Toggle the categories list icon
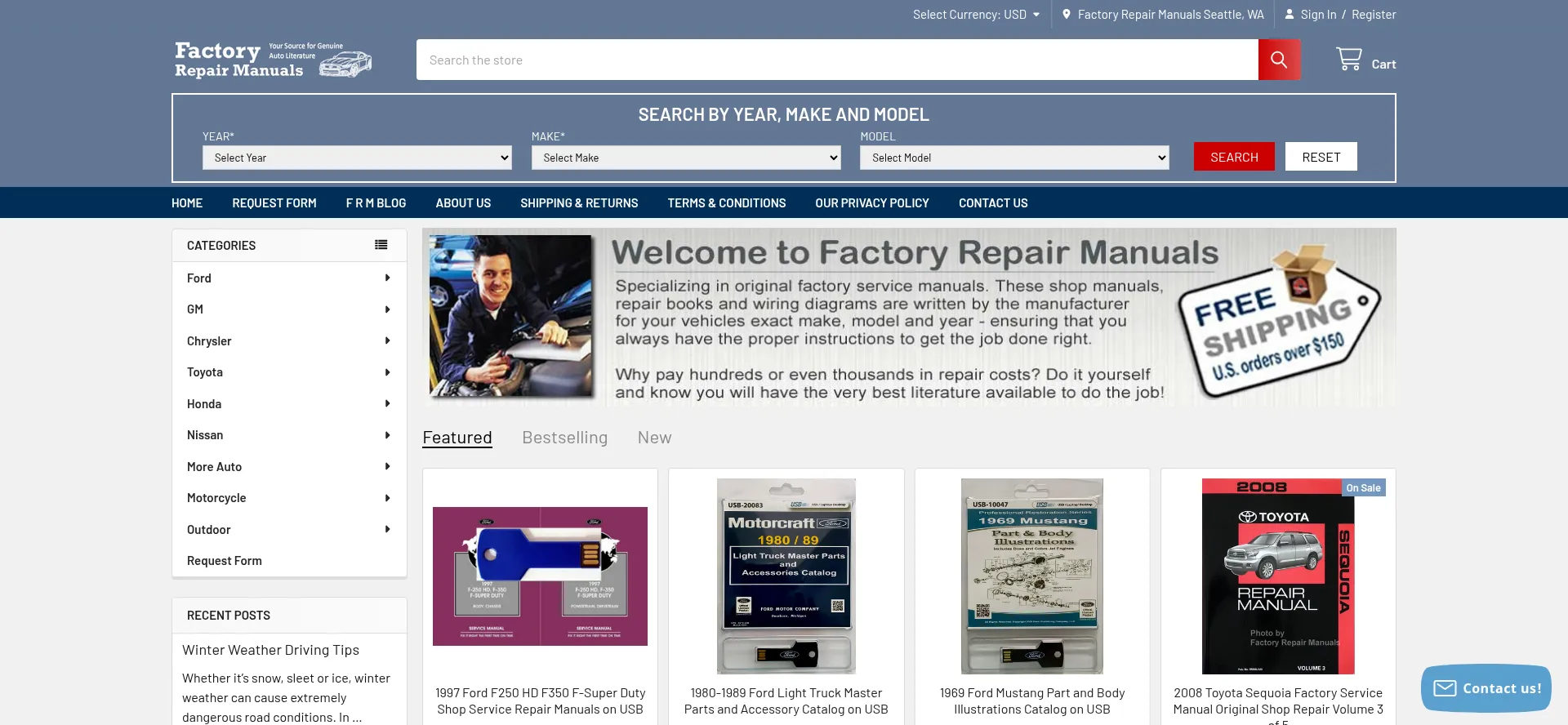Viewport: 1568px width, 725px height. [381, 245]
